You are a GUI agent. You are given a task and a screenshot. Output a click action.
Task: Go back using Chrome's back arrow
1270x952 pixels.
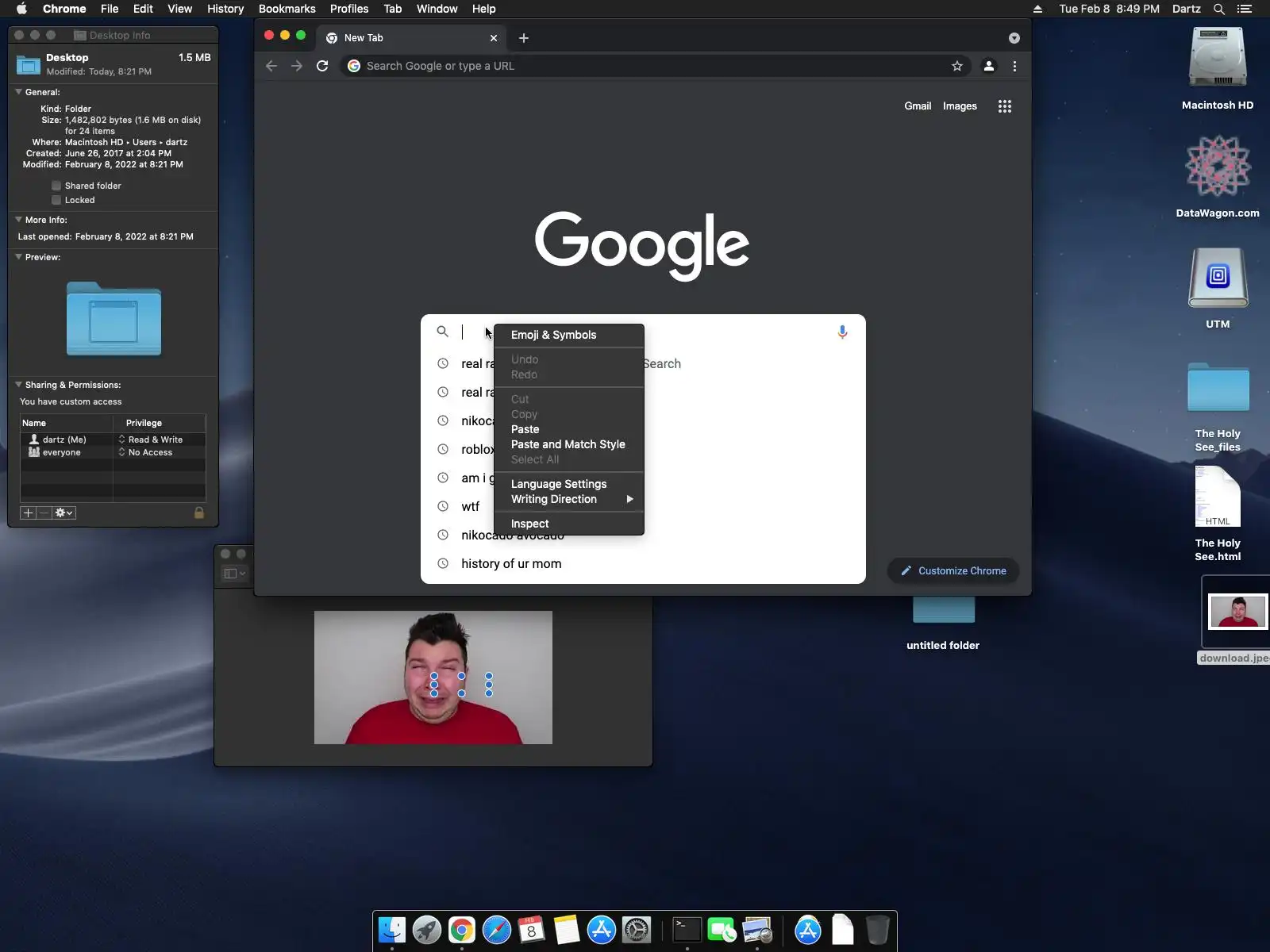click(271, 66)
